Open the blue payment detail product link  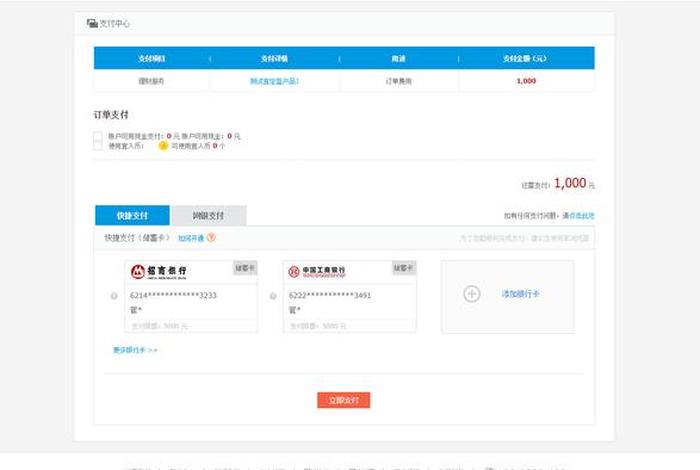pos(274,81)
